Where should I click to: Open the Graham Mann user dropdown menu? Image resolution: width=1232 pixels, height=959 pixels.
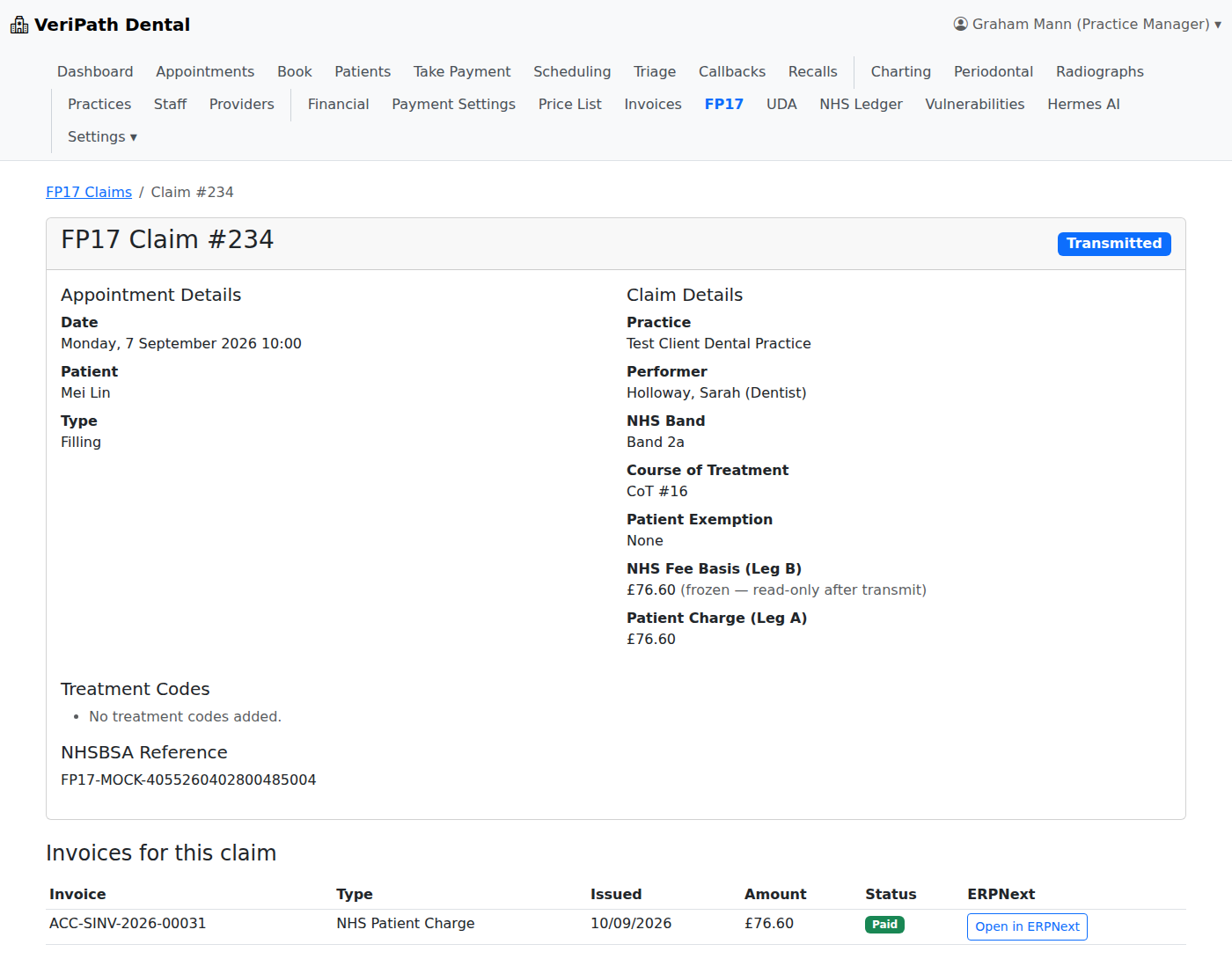[1088, 24]
